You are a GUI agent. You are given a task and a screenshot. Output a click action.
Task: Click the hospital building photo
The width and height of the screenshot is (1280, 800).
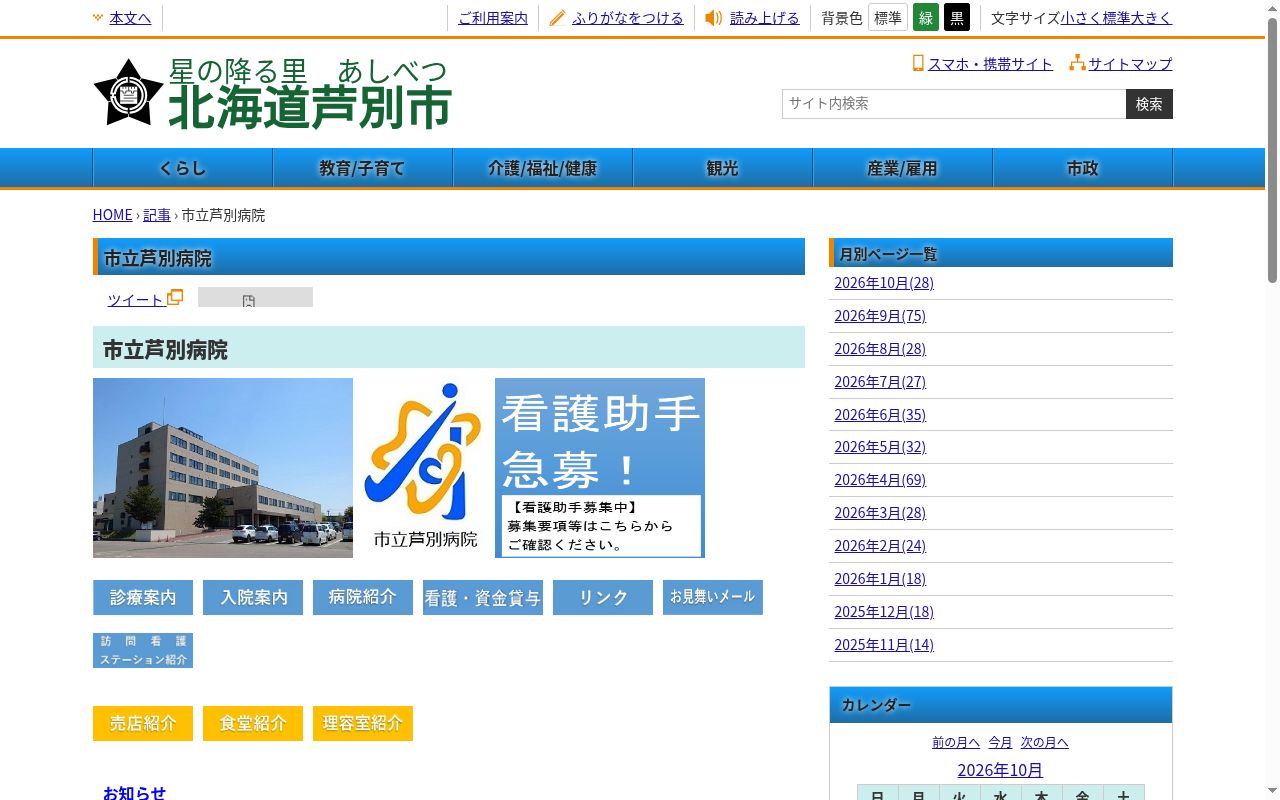coord(223,468)
